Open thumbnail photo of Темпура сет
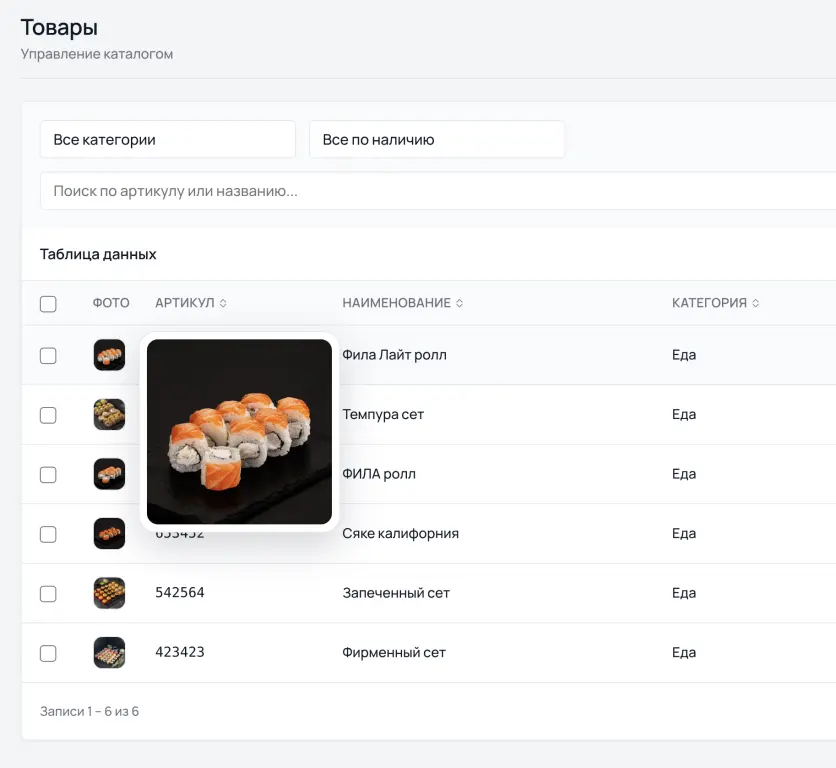The height and width of the screenshot is (768, 836). pyautogui.click(x=109, y=414)
